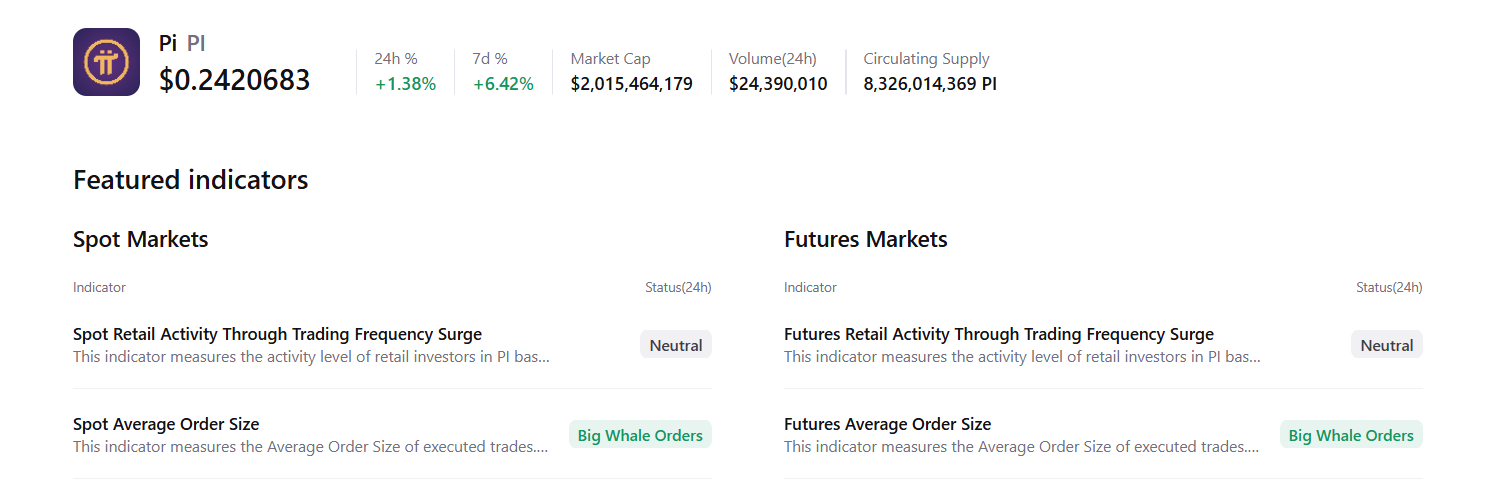This screenshot has height=482, width=1499.
Task: Select the Spot Markets section heading
Action: [x=141, y=240]
